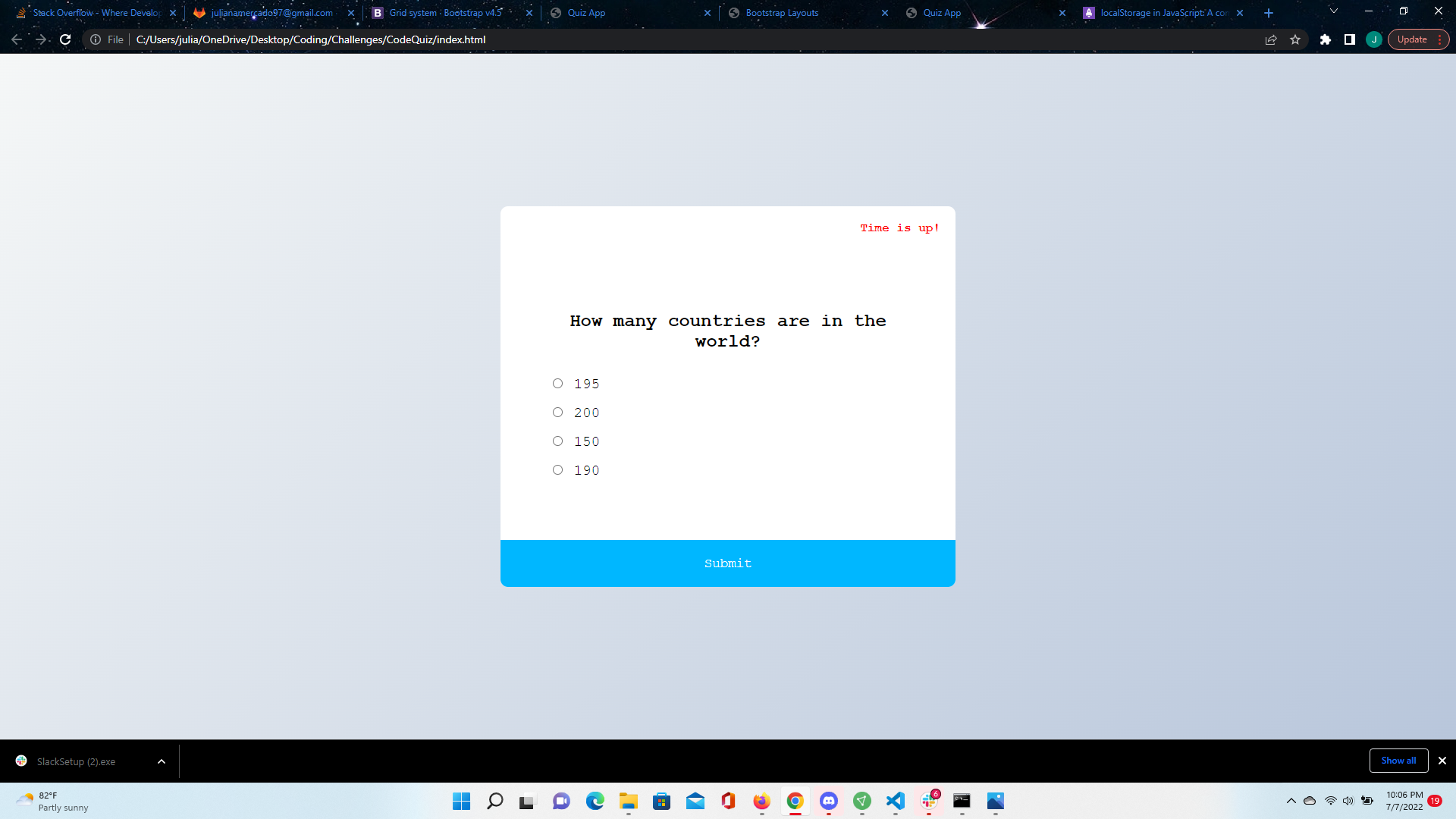Viewport: 1456px width, 819px height.
Task: Open the localStorage in JavaScript tab
Action: [x=1164, y=13]
